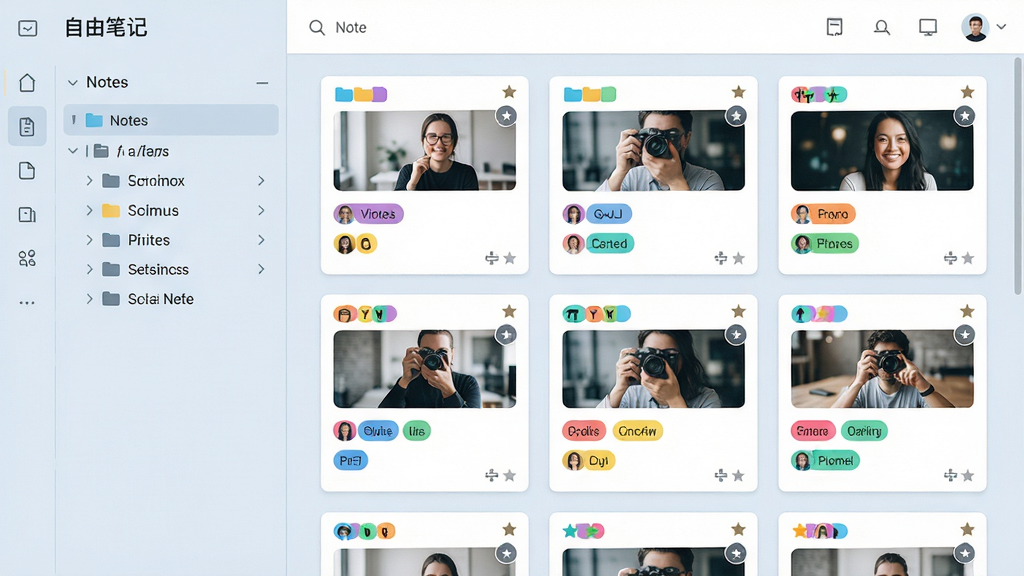Open the note panel icon in top bar
The height and width of the screenshot is (576, 1024).
[835, 27]
